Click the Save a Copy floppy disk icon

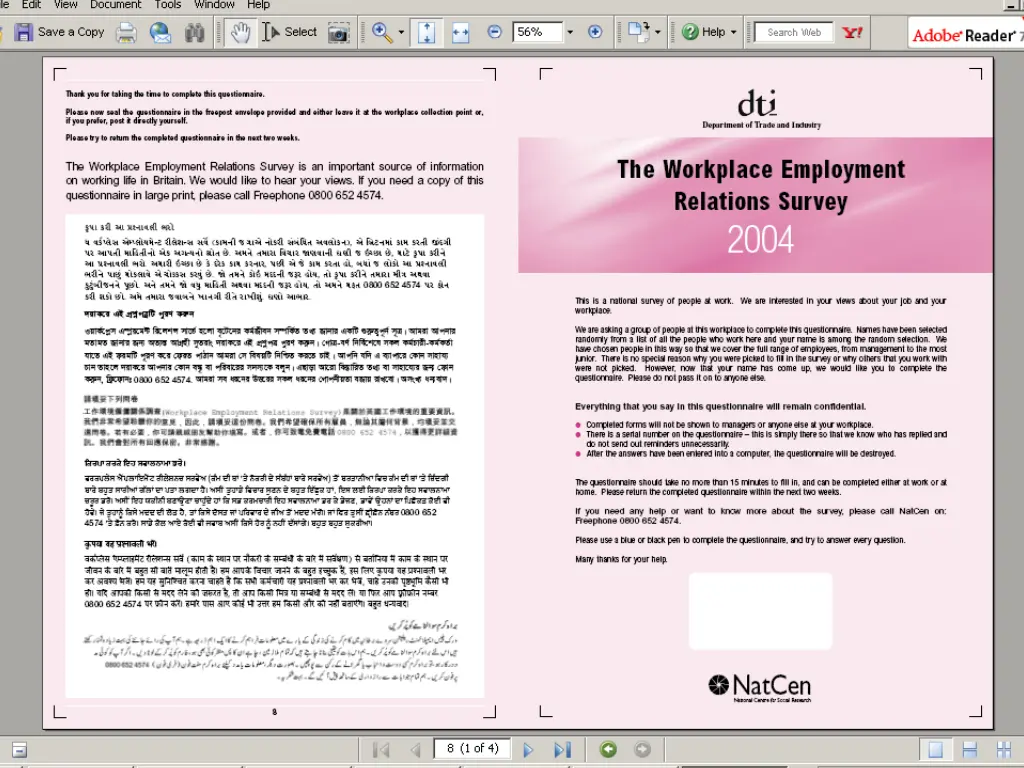point(24,32)
